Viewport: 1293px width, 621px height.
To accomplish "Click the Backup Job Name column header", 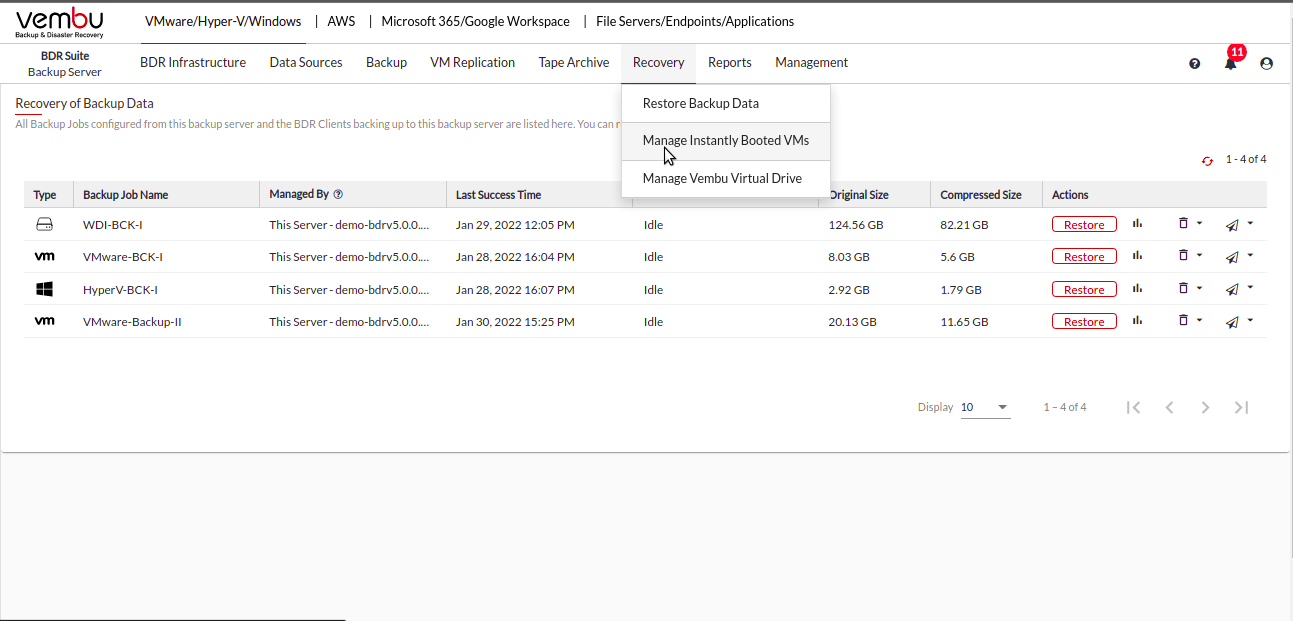I will (x=126, y=195).
